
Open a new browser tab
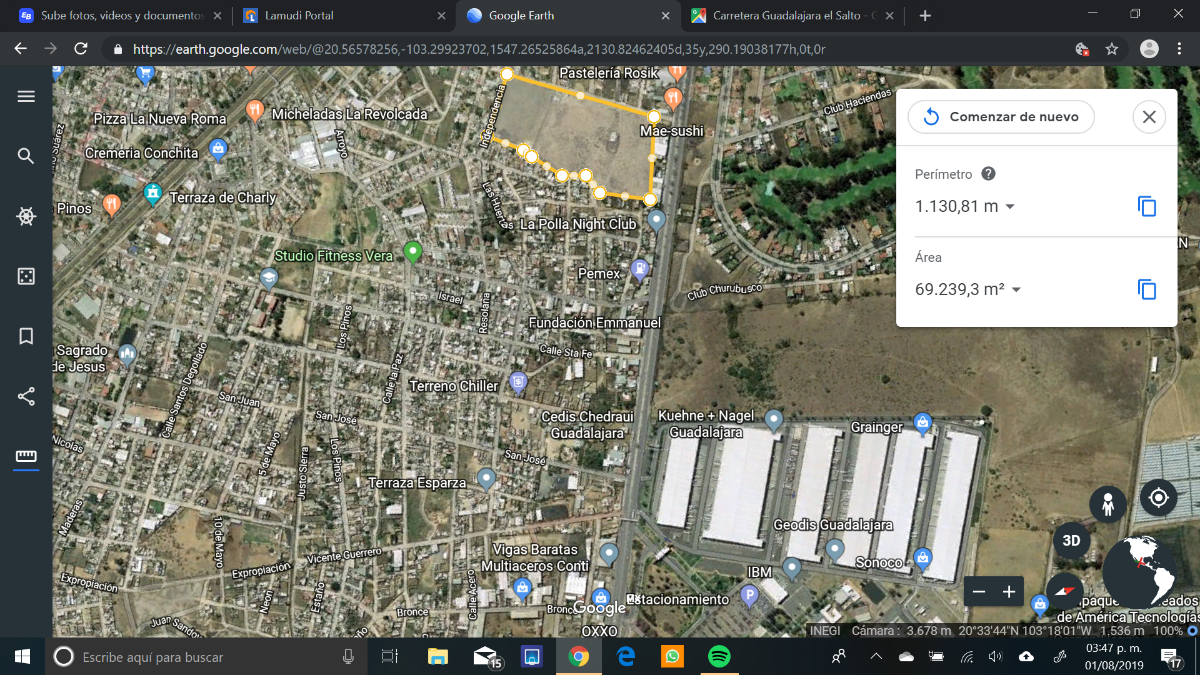[925, 16]
